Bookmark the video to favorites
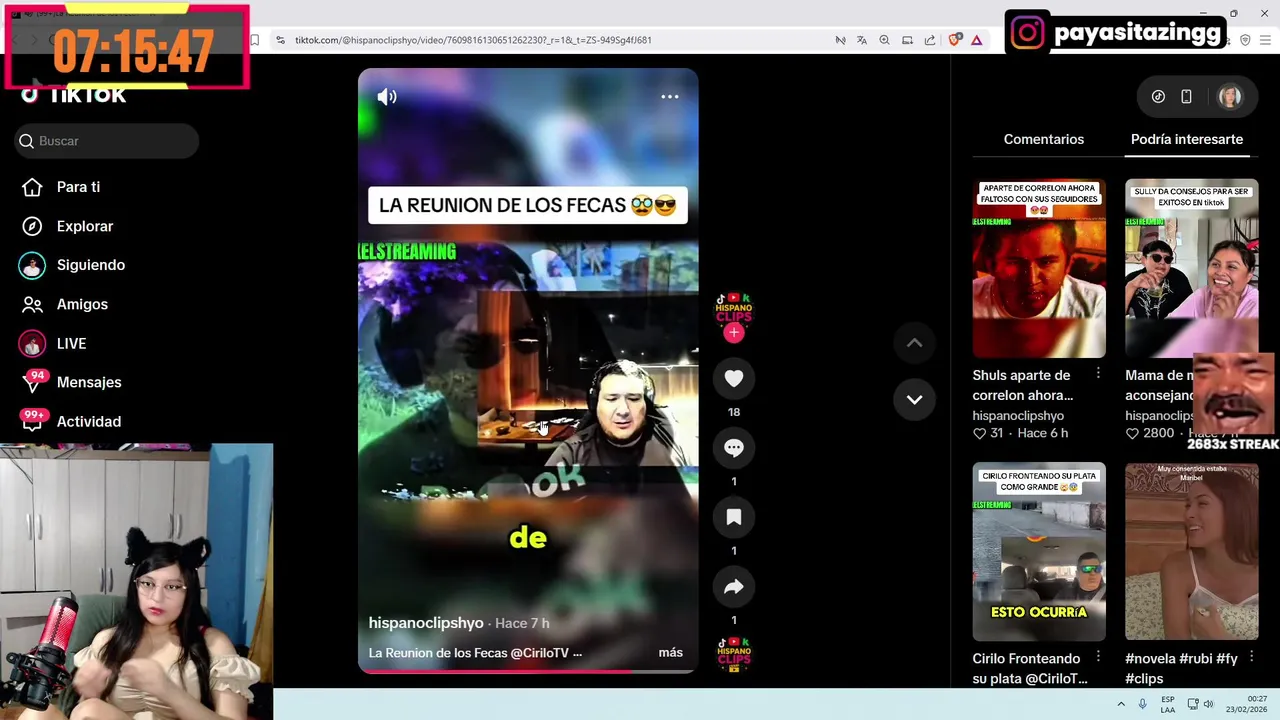Screen dimensions: 1280x720 734,517
